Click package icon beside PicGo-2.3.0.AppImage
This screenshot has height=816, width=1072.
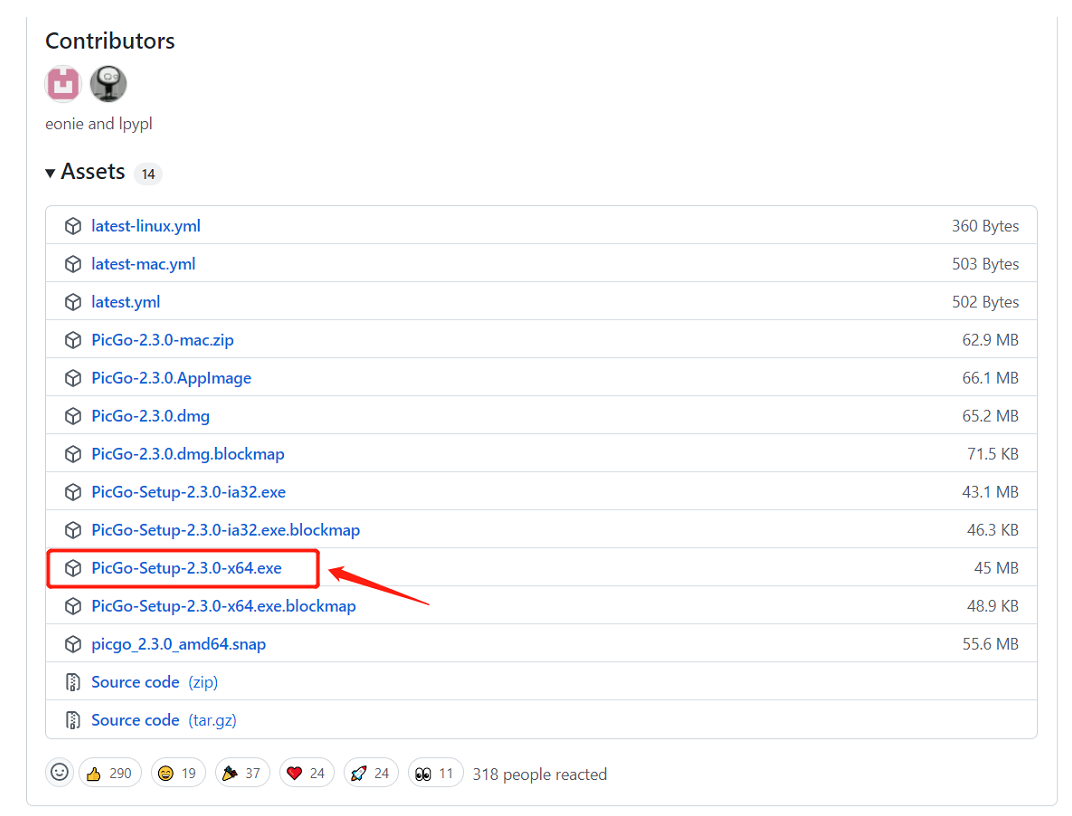pos(72,379)
